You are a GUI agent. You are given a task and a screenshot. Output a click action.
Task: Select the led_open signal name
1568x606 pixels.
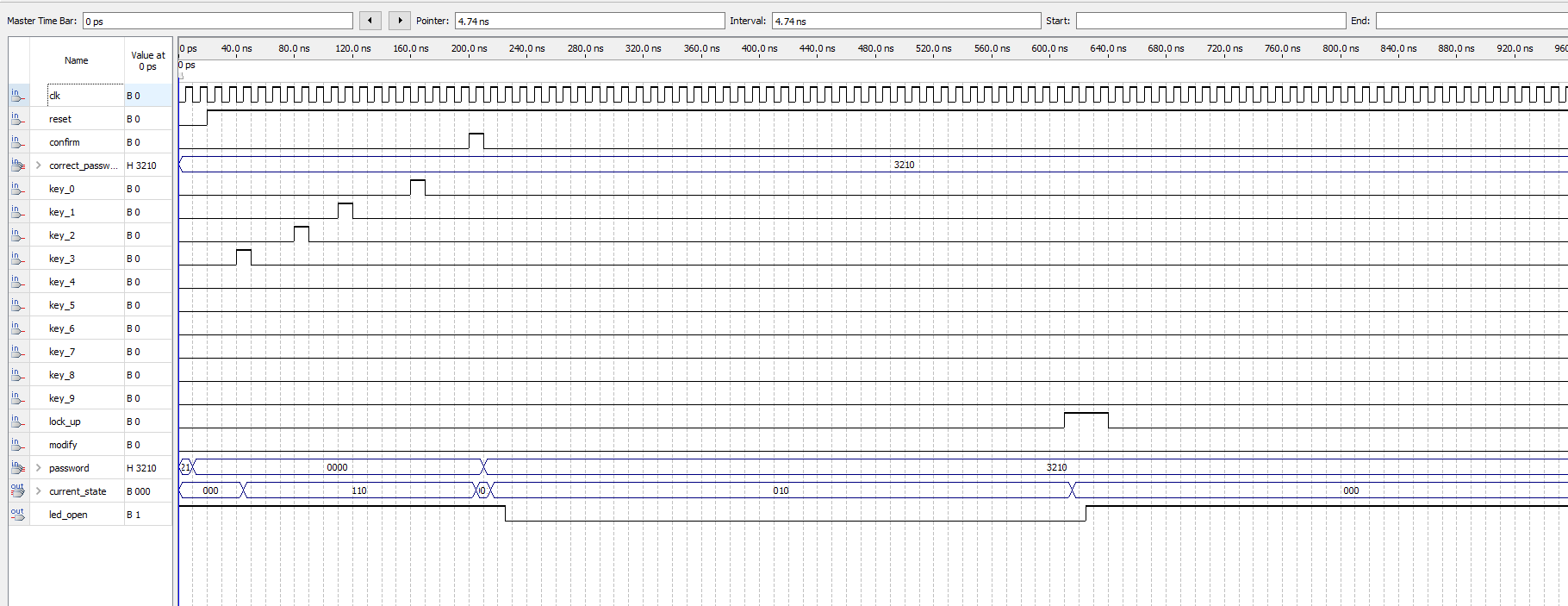(x=68, y=515)
